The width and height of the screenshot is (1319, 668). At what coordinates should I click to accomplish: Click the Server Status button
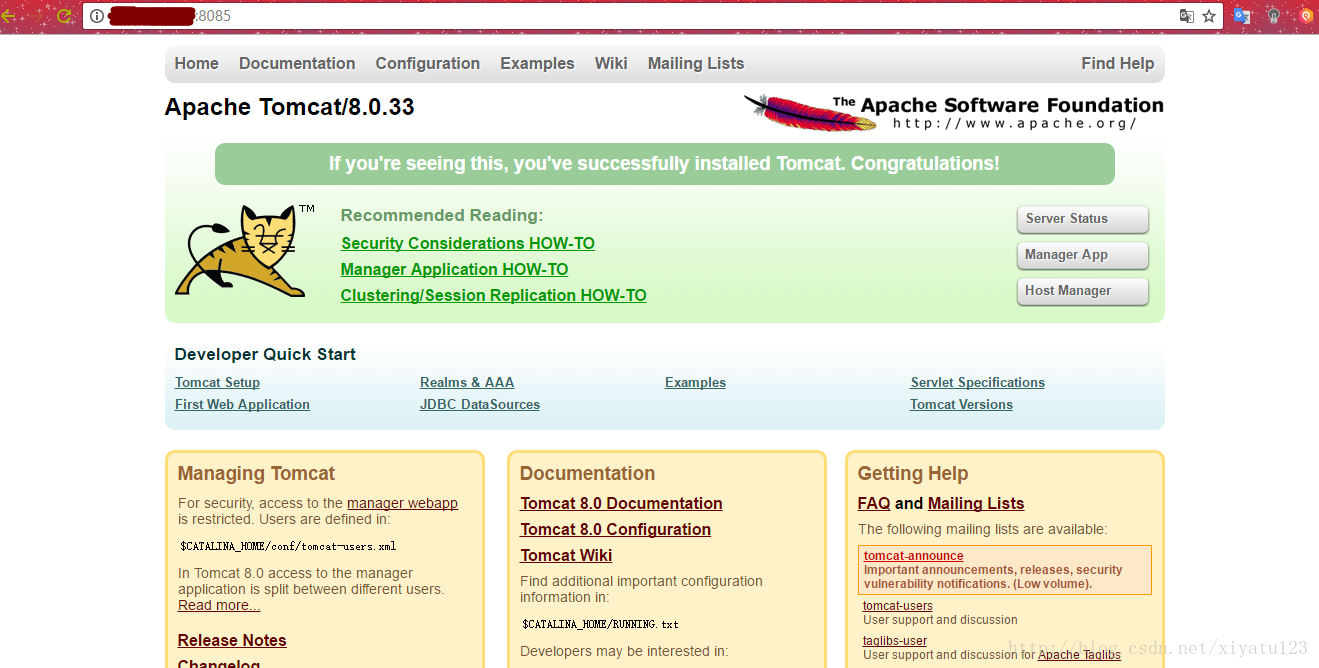coord(1082,219)
